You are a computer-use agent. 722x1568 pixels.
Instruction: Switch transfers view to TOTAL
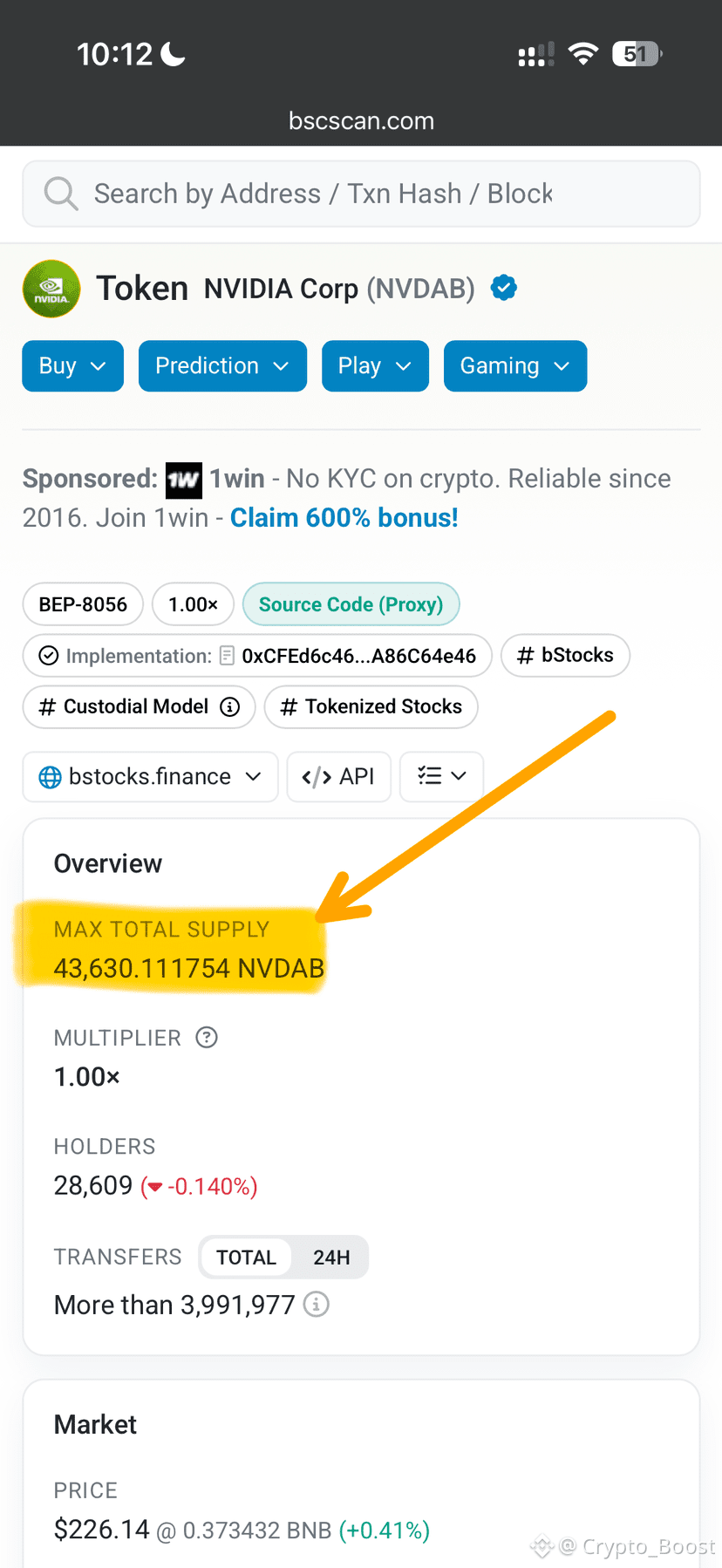(x=246, y=1258)
